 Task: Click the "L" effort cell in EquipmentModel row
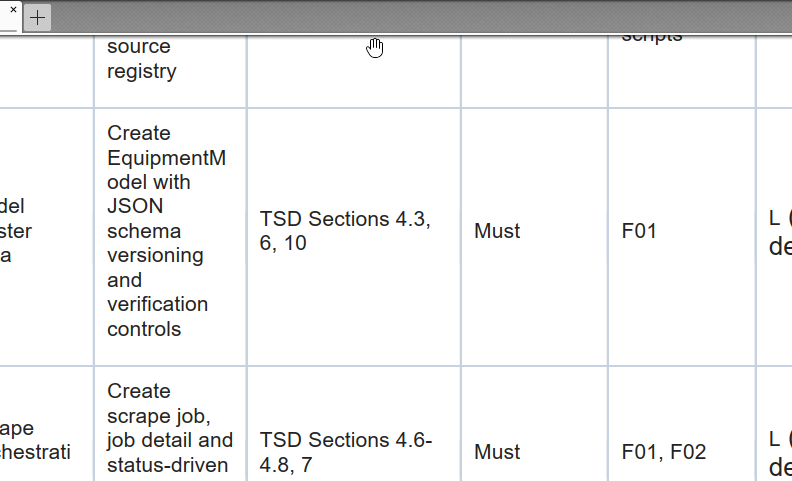pos(774,218)
